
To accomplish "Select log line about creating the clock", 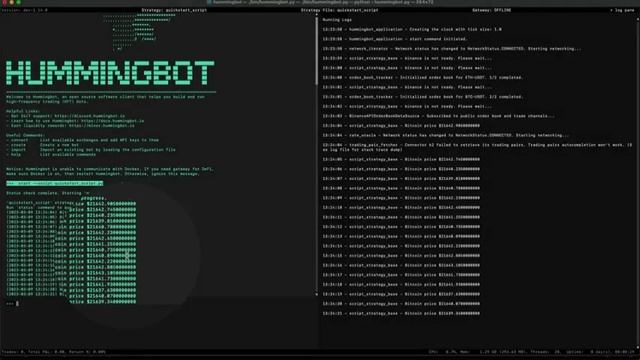I will coord(412,29).
